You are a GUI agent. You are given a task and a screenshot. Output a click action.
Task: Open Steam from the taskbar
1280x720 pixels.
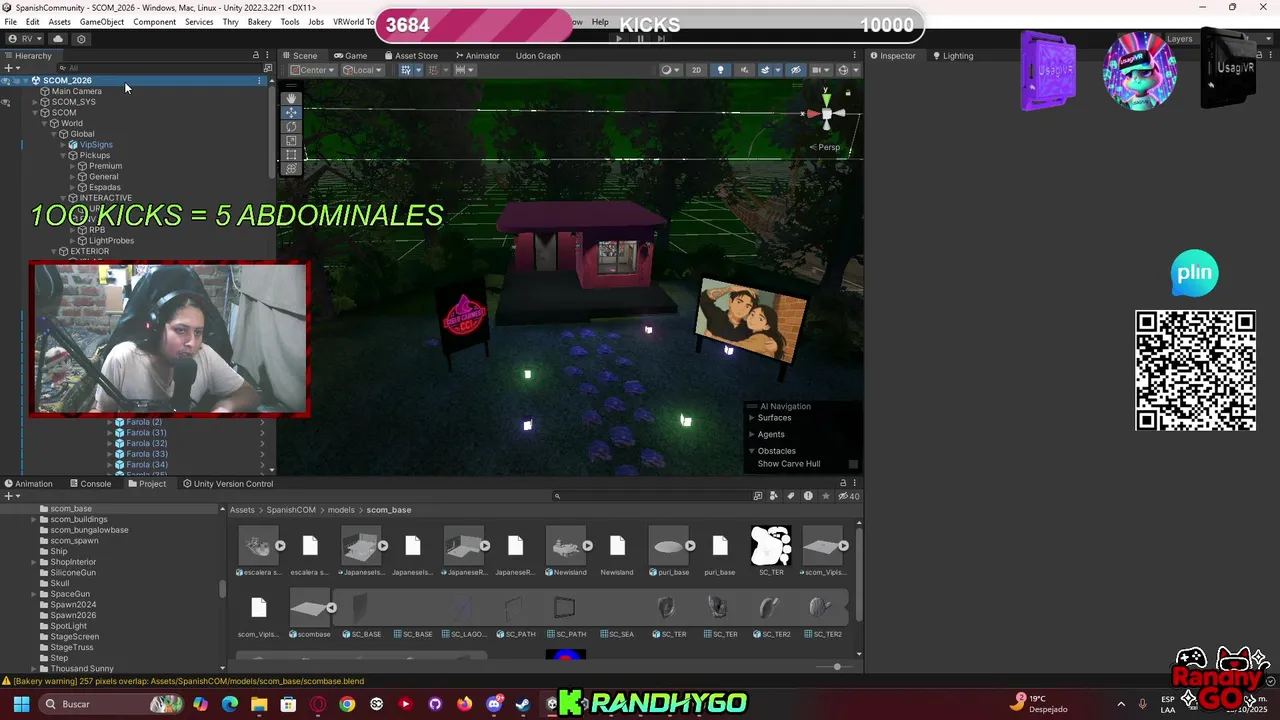(x=522, y=704)
